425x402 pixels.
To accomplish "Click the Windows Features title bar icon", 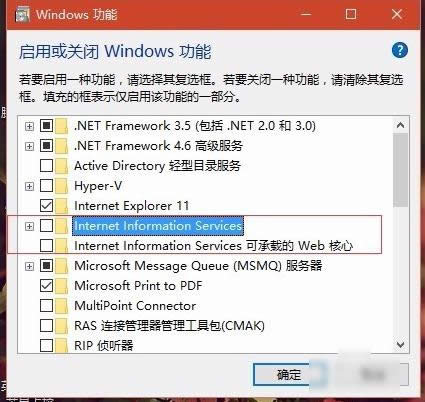I will click(23, 15).
